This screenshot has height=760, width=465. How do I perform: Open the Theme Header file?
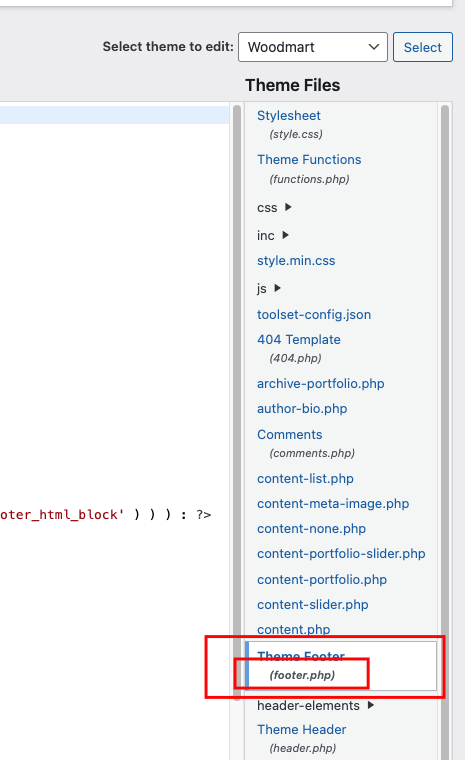click(x=302, y=729)
